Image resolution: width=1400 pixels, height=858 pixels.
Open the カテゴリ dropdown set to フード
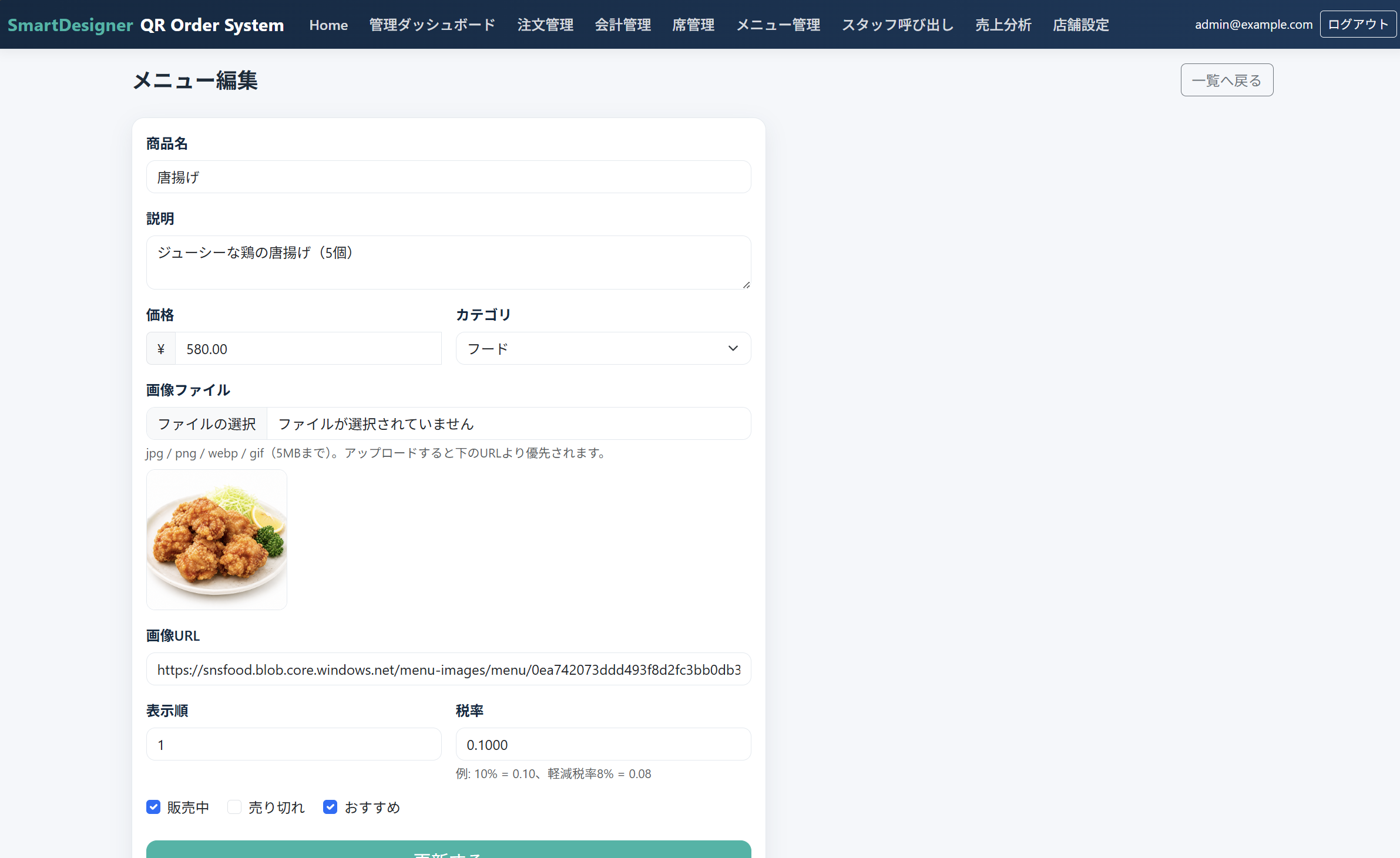[603, 348]
